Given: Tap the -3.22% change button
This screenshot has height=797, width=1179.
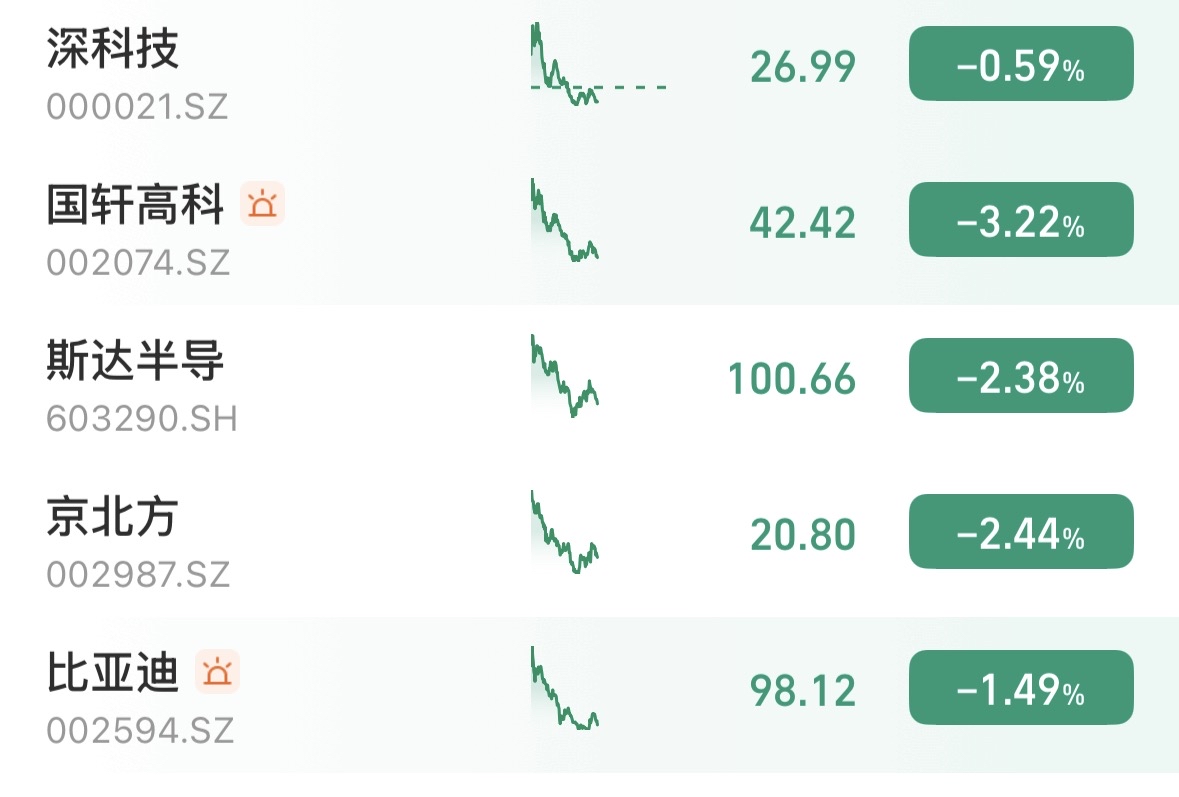Looking at the screenshot, I should click(x=1020, y=222).
